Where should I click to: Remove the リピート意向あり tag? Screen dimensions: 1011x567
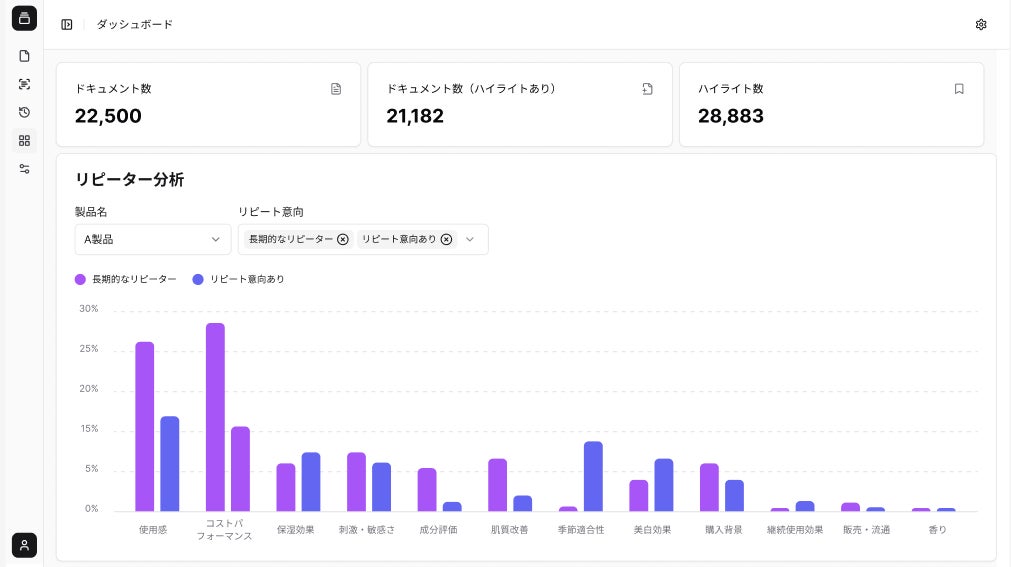(x=446, y=239)
